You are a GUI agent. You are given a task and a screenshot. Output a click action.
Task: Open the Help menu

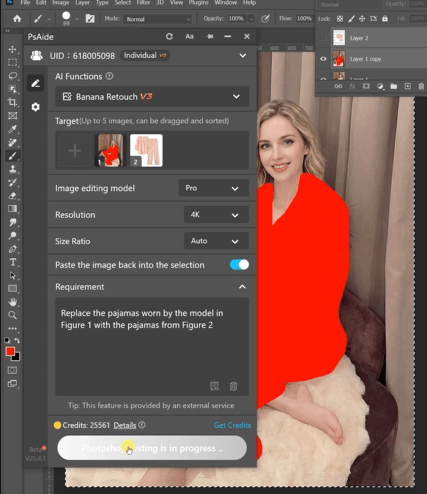click(249, 3)
